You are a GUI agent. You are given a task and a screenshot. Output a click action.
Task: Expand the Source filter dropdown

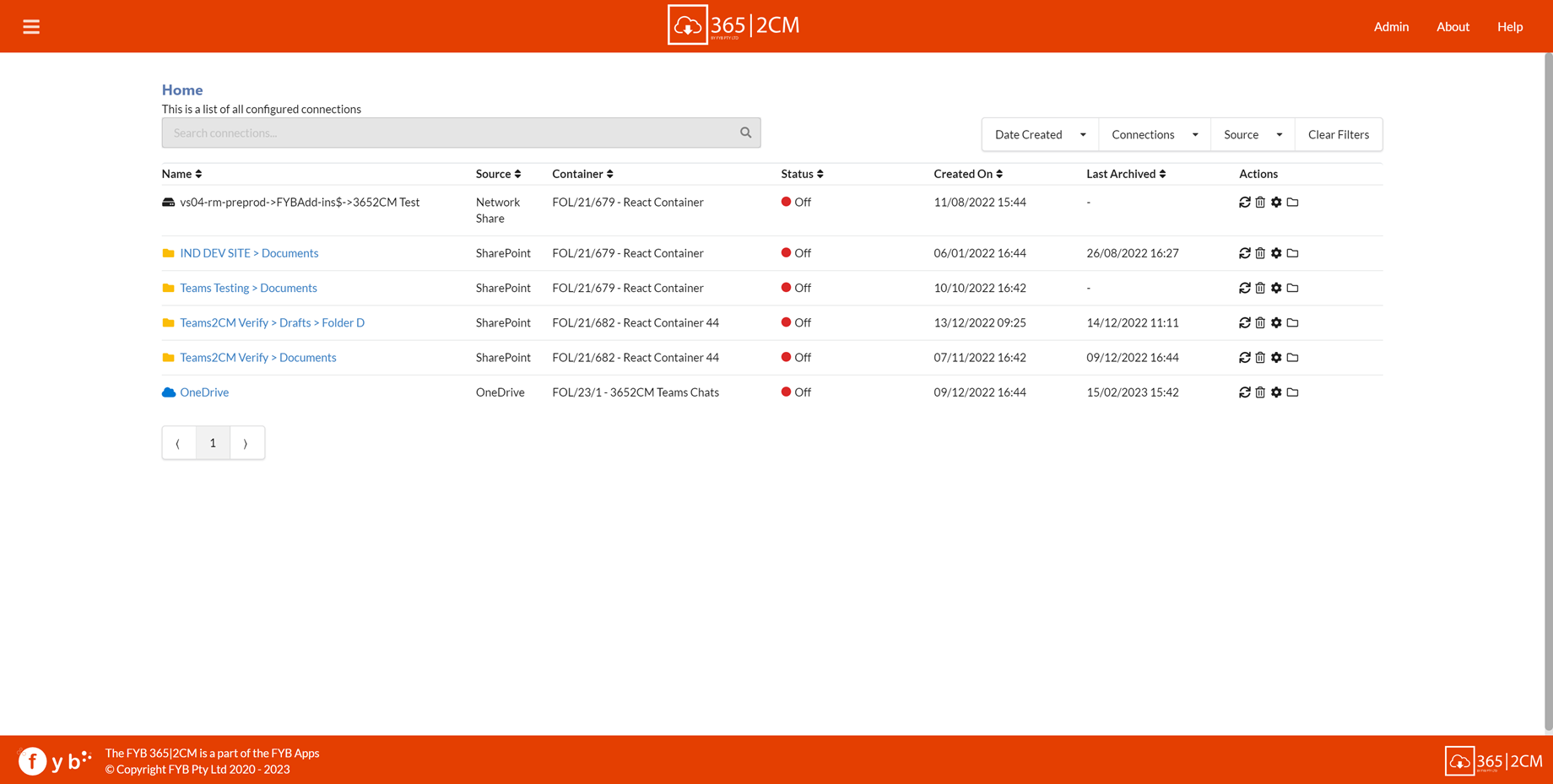click(1253, 134)
